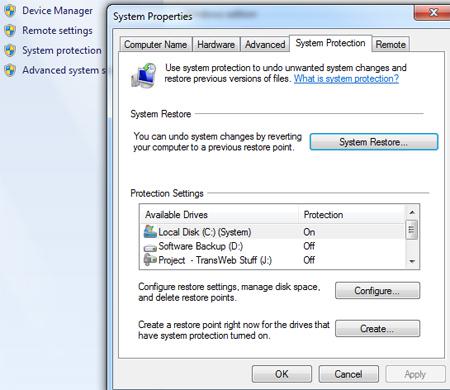The image size is (450, 390).
Task: Click the shield icon beside System protection
Action: point(10,51)
